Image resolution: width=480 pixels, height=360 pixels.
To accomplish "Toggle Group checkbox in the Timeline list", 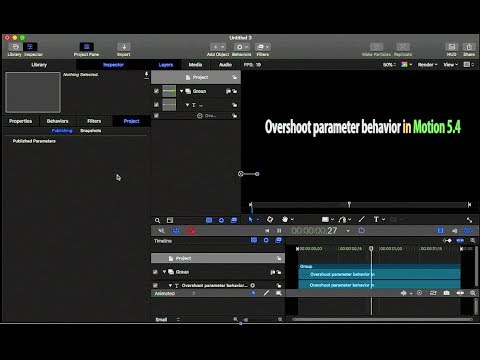I will (x=155, y=272).
